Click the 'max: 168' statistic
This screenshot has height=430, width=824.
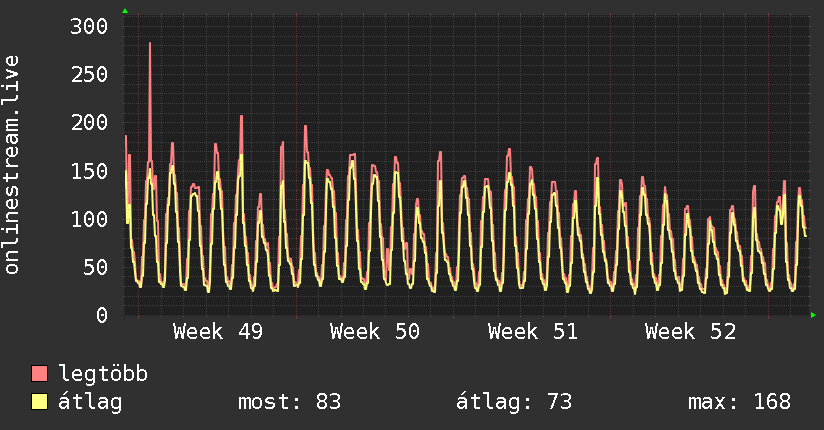point(739,402)
